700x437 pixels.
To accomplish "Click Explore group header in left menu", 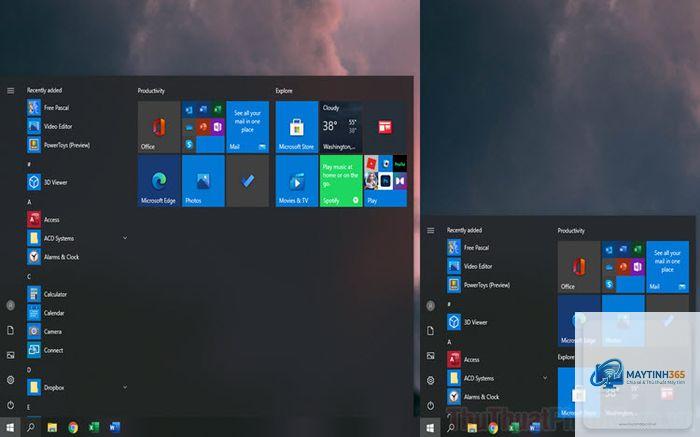I will (284, 91).
